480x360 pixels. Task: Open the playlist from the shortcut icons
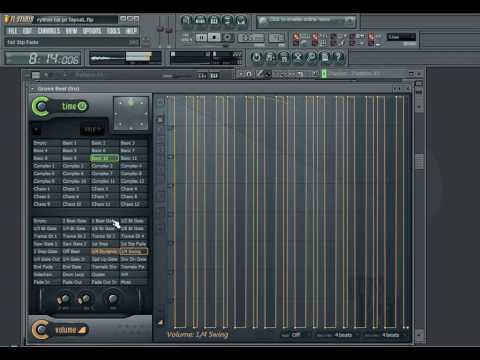click(186, 20)
